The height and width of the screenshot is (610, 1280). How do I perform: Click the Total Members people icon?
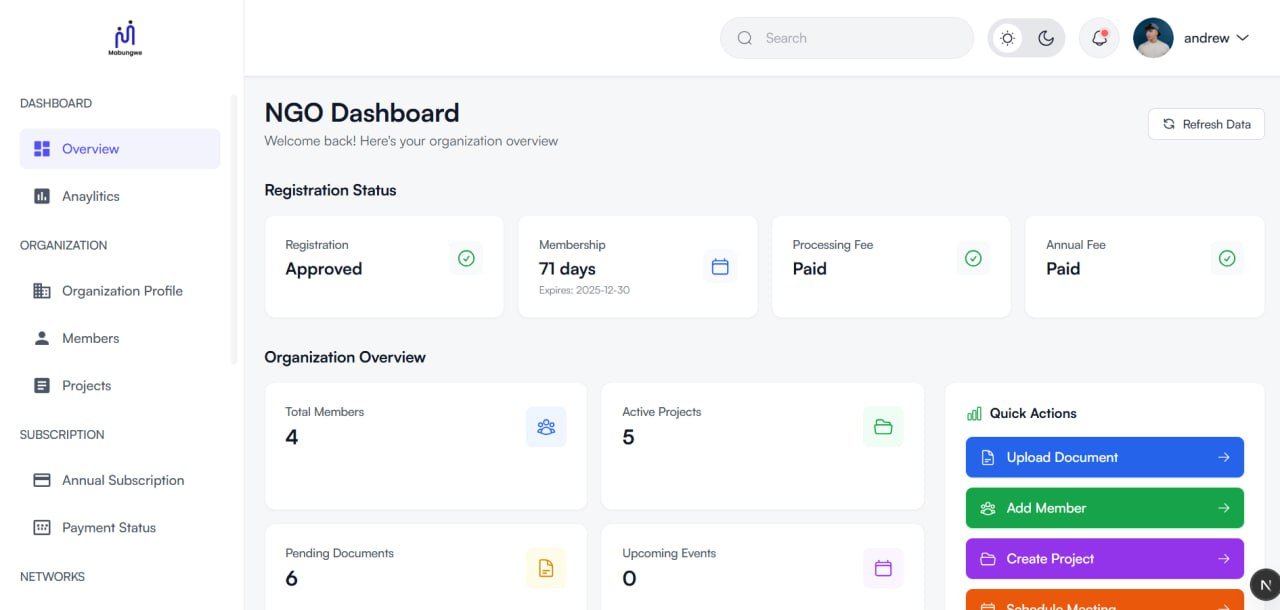pyautogui.click(x=546, y=427)
